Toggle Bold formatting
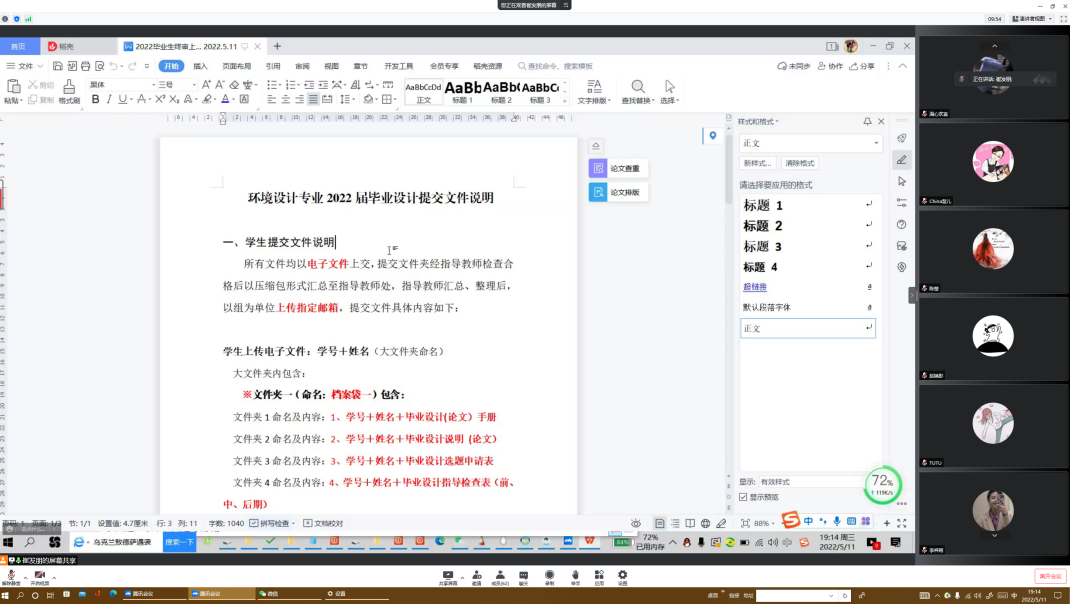 pyautogui.click(x=96, y=100)
